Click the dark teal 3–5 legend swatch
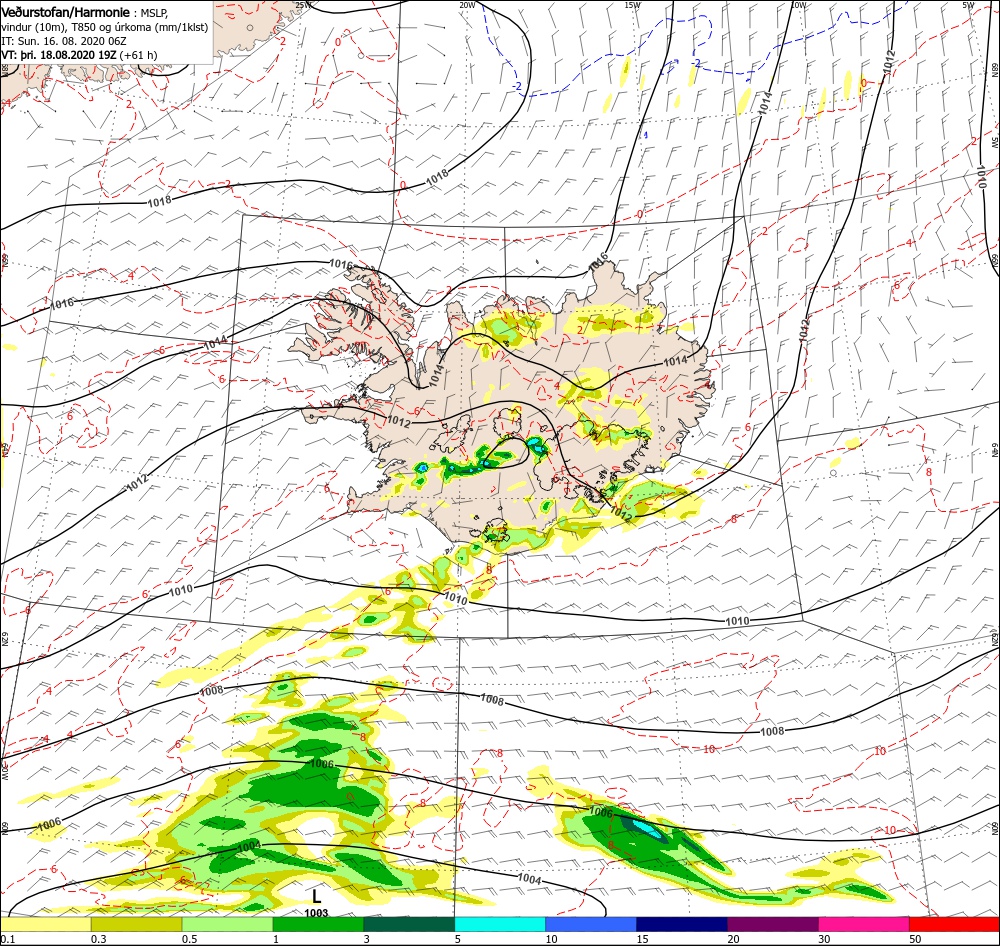This screenshot has width=1000, height=946. click(x=409, y=925)
